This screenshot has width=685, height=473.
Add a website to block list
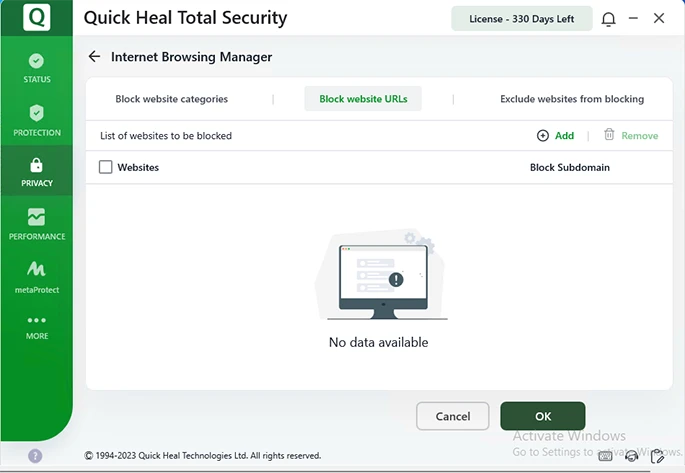pos(556,135)
